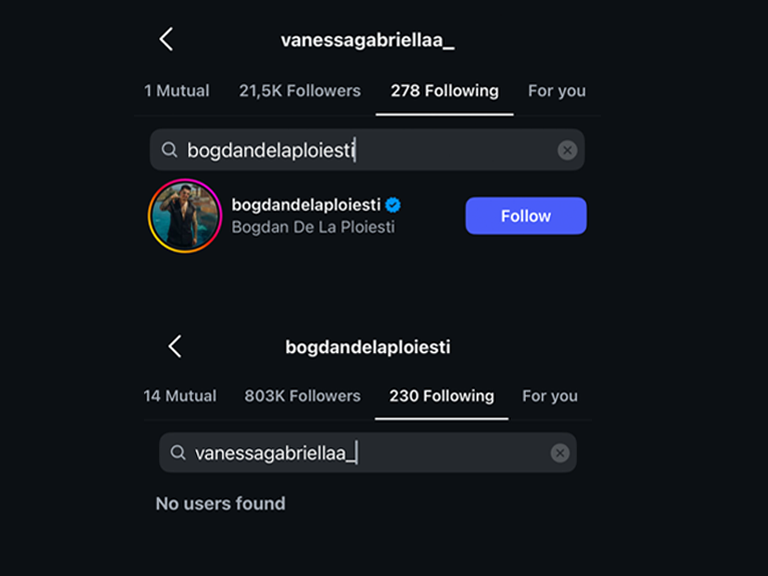The height and width of the screenshot is (576, 768).
Task: Click the bottom search magnifier icon
Action: pyautogui.click(x=178, y=453)
